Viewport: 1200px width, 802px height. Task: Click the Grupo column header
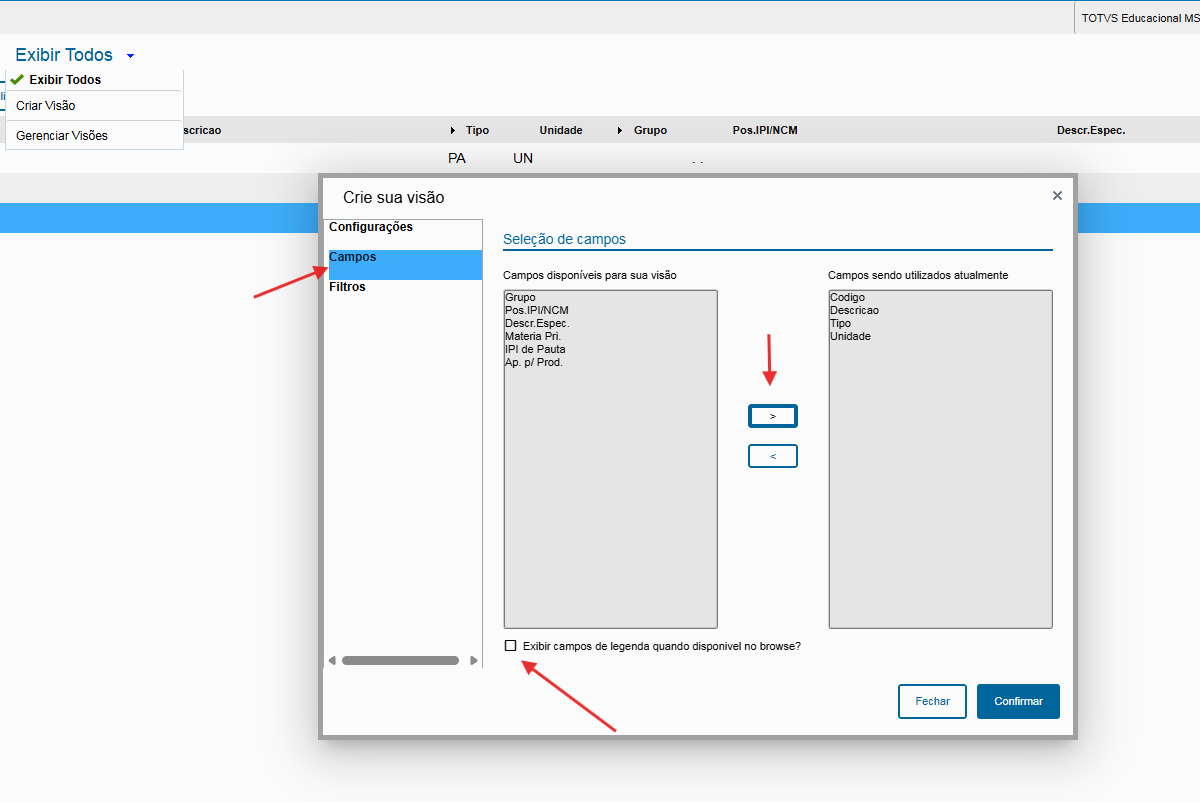pyautogui.click(x=650, y=130)
